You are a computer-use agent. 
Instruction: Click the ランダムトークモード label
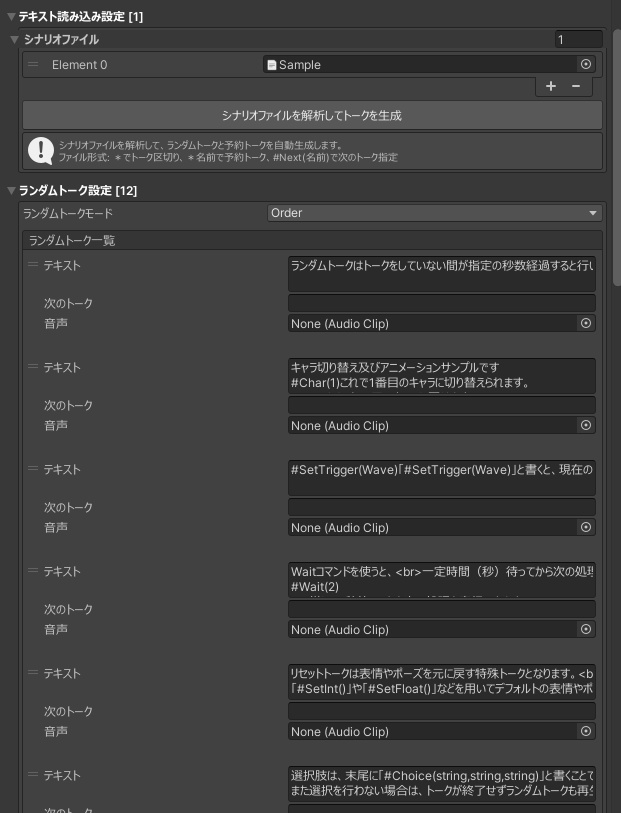coord(68,213)
